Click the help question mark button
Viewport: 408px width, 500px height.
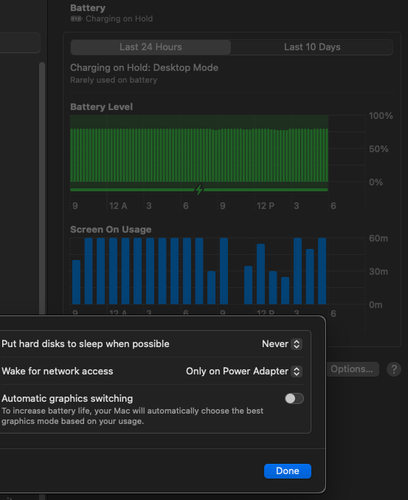pyautogui.click(x=394, y=369)
